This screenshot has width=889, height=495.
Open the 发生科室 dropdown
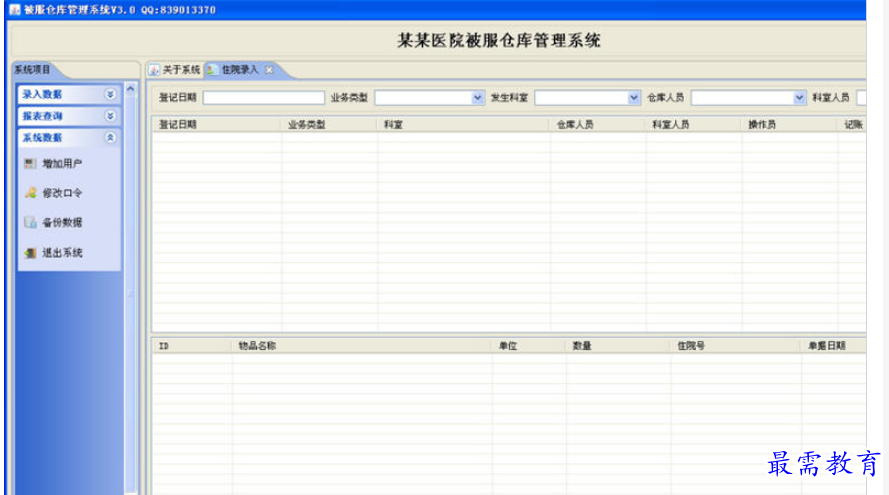pyautogui.click(x=633, y=98)
